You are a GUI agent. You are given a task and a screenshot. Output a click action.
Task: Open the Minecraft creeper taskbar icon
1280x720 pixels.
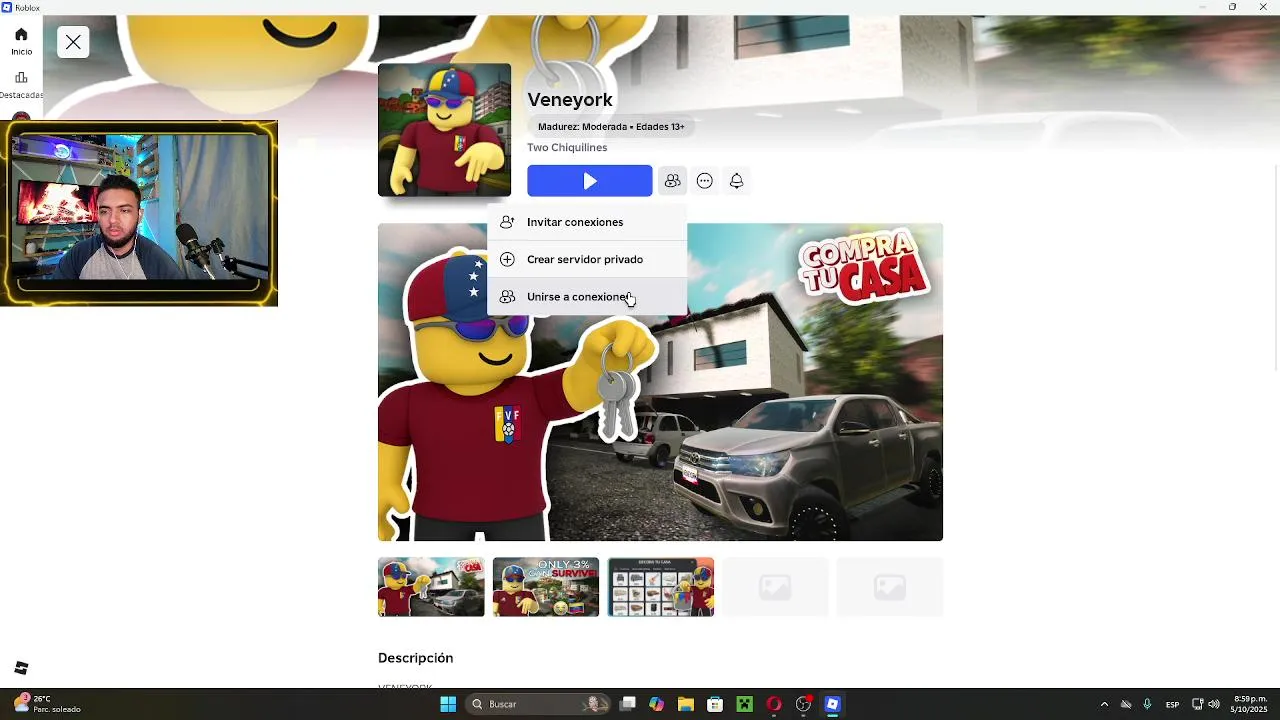(x=744, y=704)
